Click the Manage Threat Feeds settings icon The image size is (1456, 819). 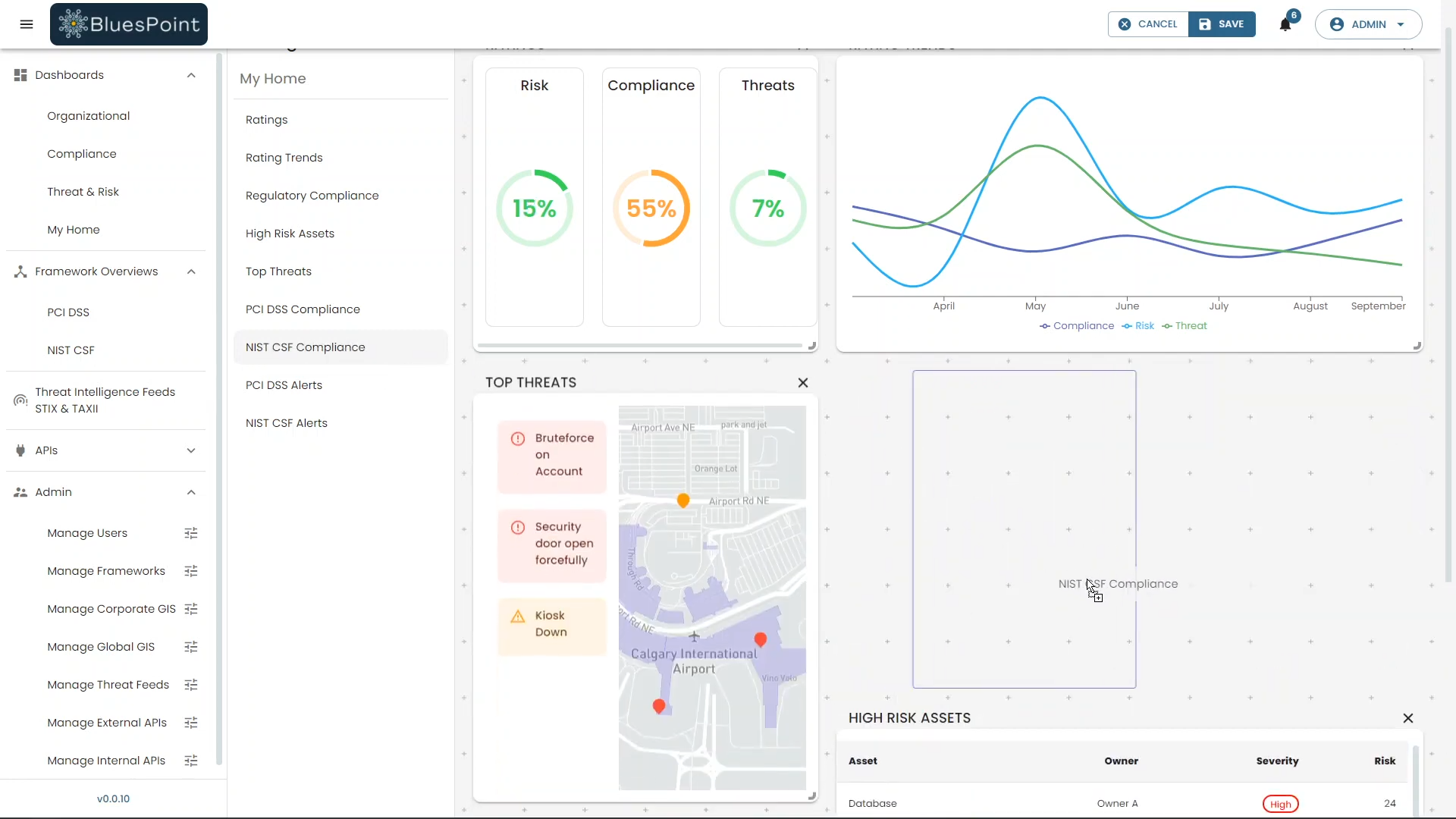click(190, 684)
